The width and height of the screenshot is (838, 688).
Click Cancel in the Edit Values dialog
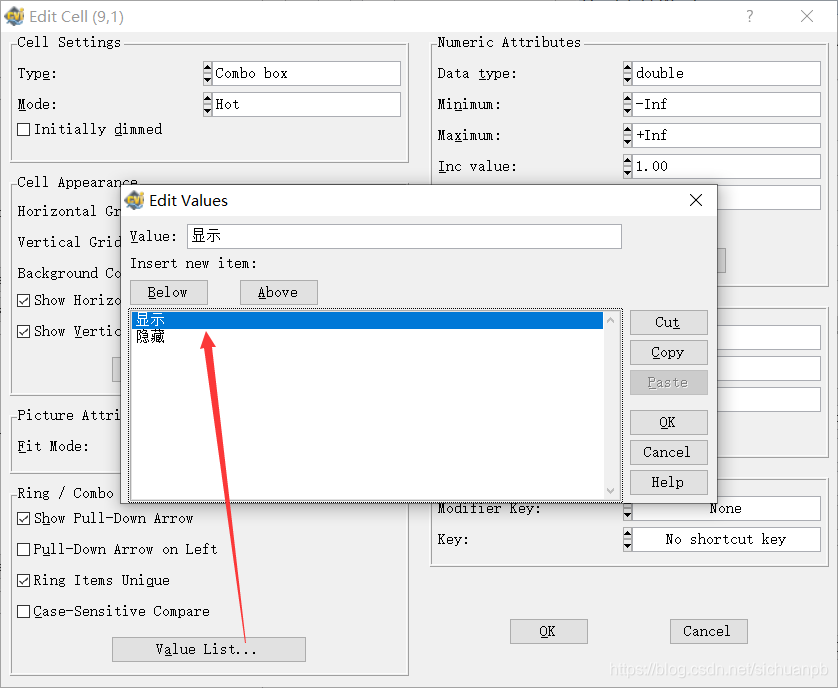669,452
